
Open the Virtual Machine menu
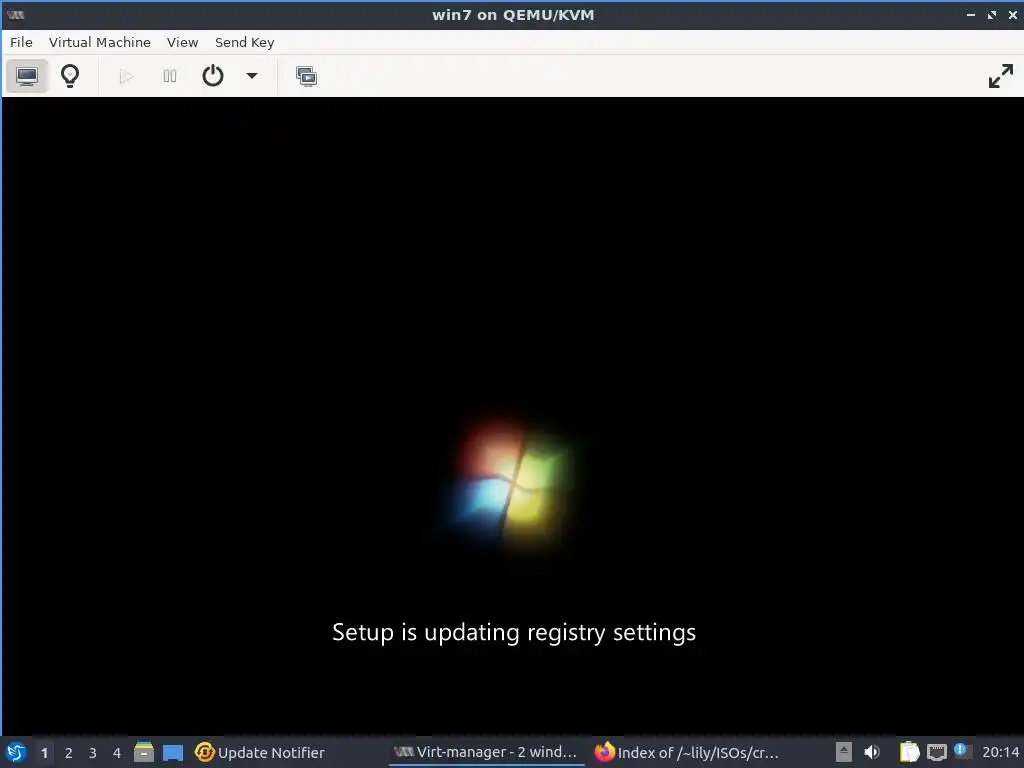click(x=100, y=42)
